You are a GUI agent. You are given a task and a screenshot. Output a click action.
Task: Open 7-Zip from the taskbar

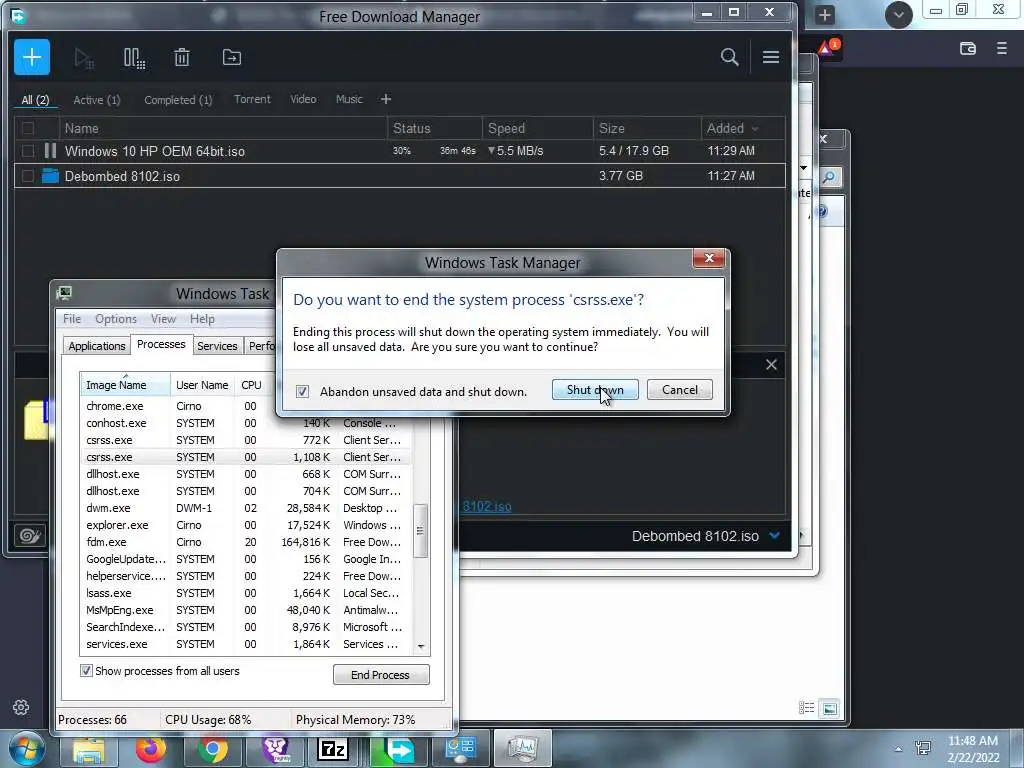[332, 750]
